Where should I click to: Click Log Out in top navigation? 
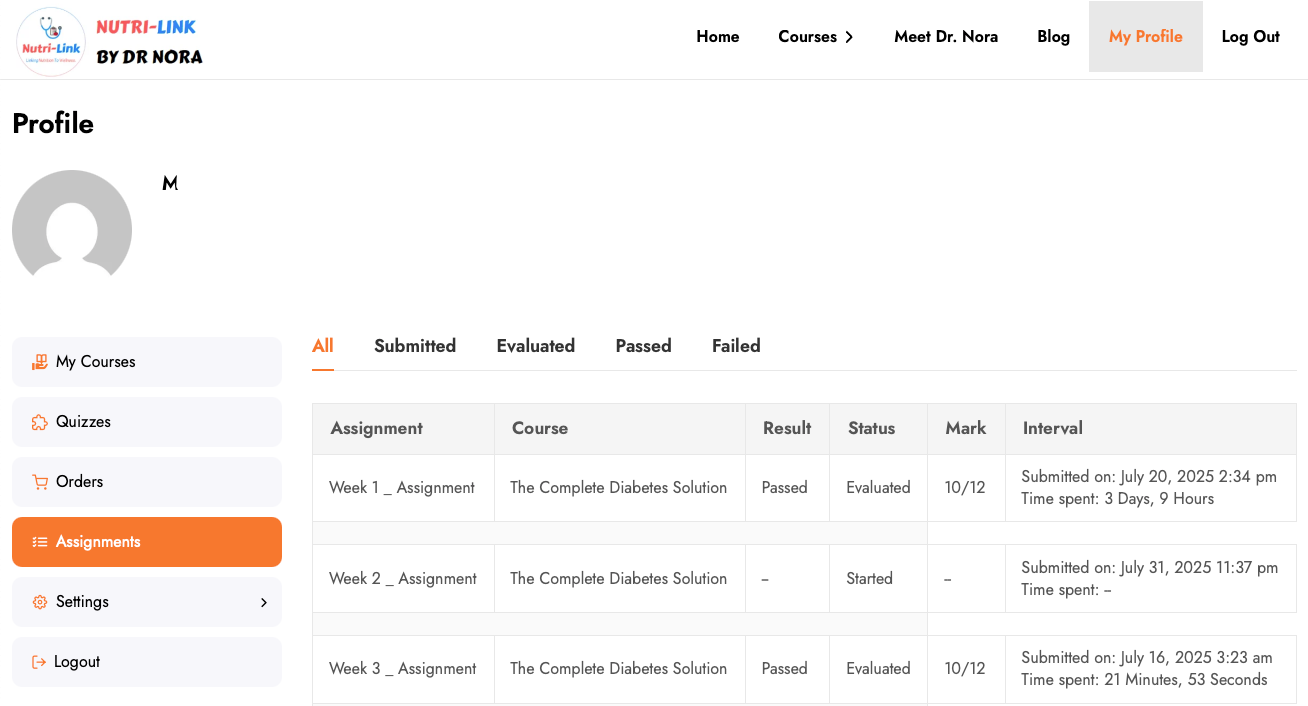click(1250, 37)
